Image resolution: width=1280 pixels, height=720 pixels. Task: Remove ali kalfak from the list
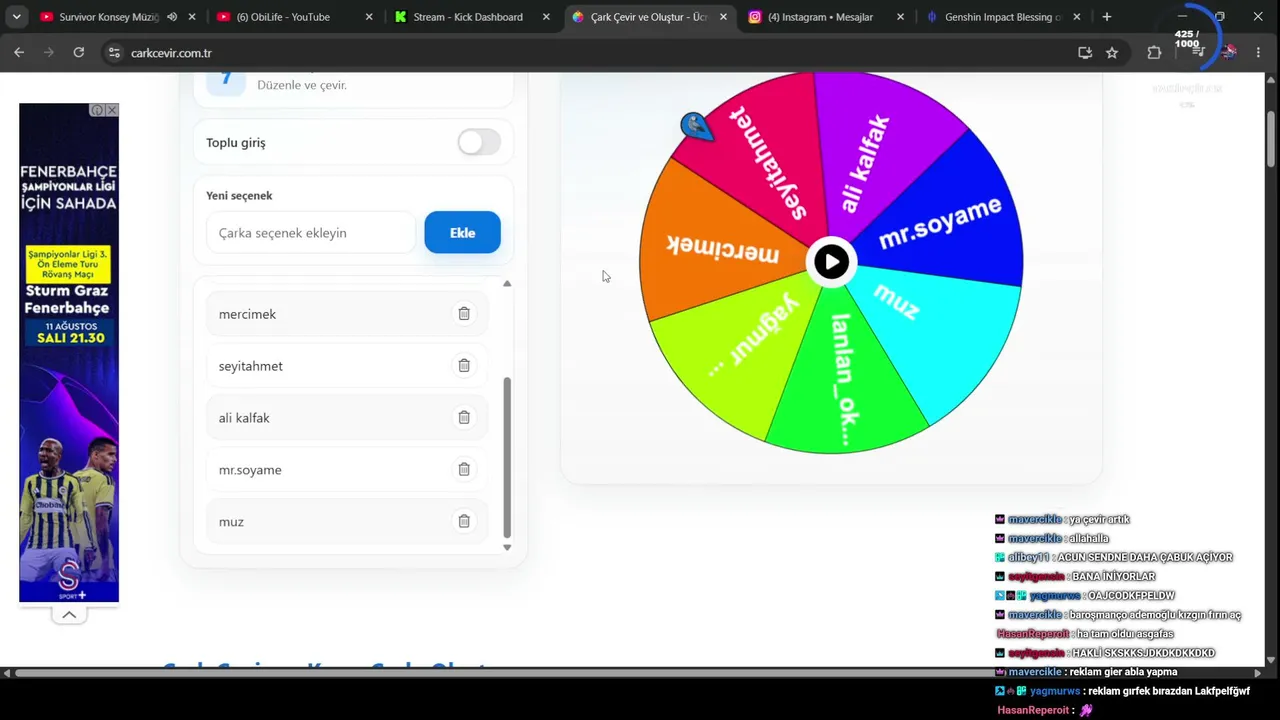pyautogui.click(x=464, y=418)
